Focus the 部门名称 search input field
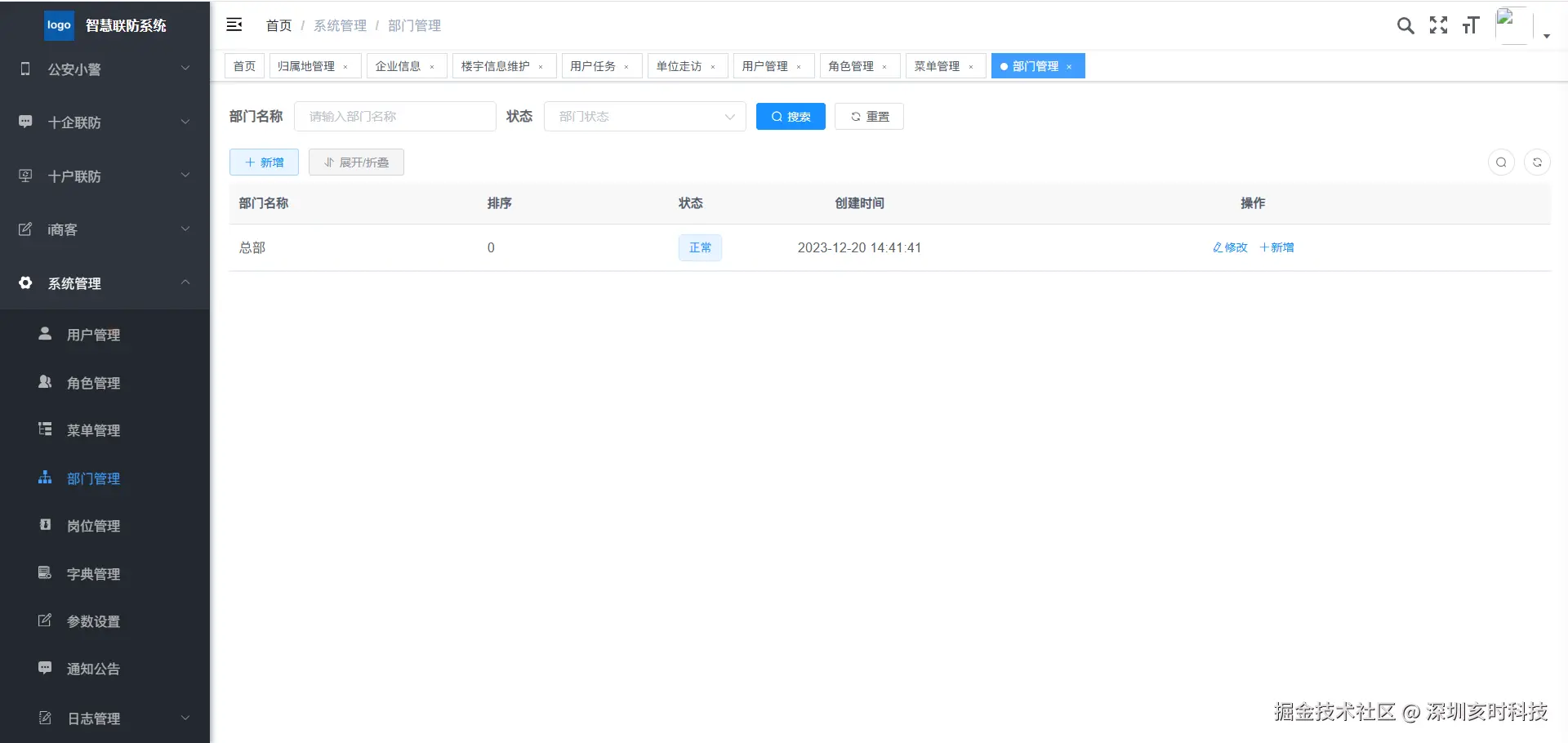1568x743 pixels. pyautogui.click(x=395, y=117)
